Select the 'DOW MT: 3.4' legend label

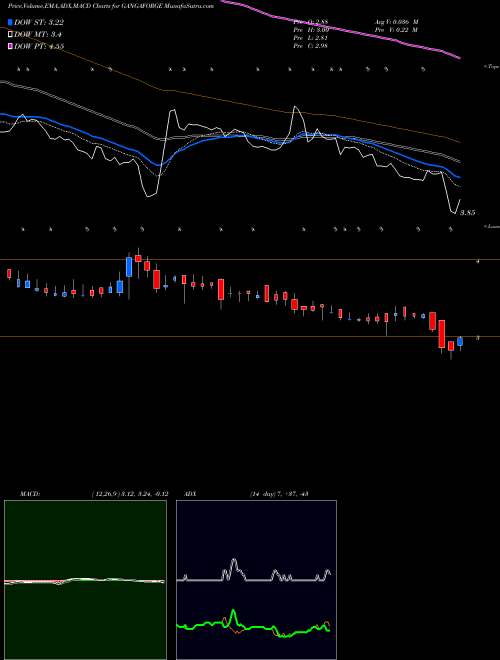(x=37, y=34)
